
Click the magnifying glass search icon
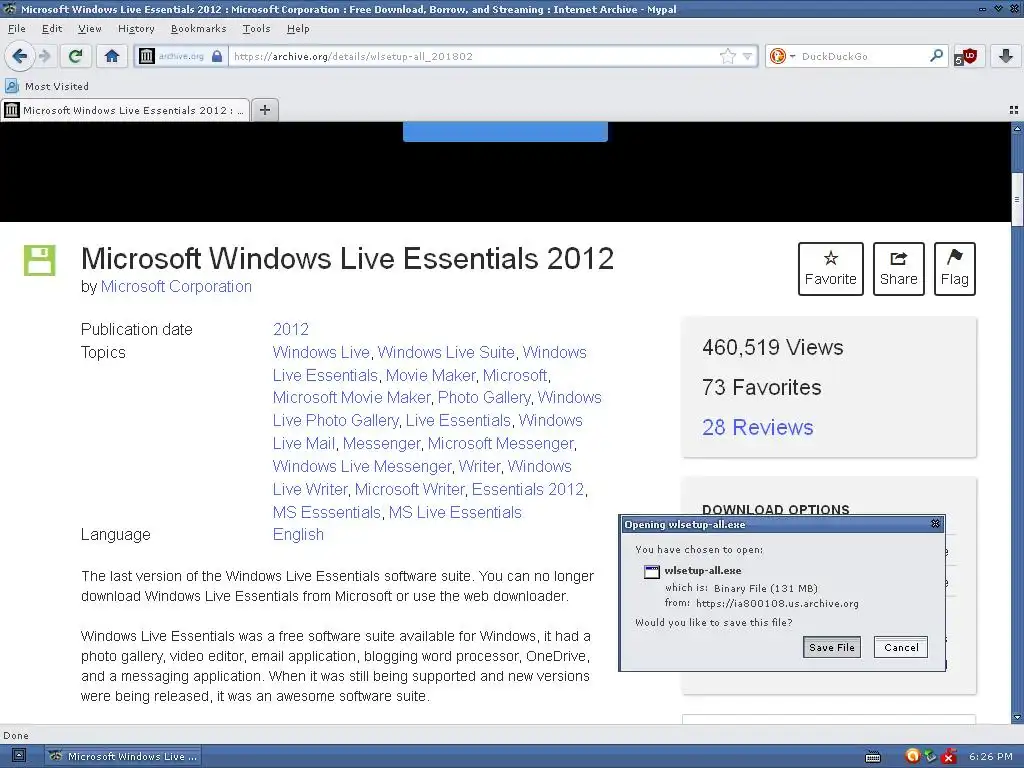[936, 56]
